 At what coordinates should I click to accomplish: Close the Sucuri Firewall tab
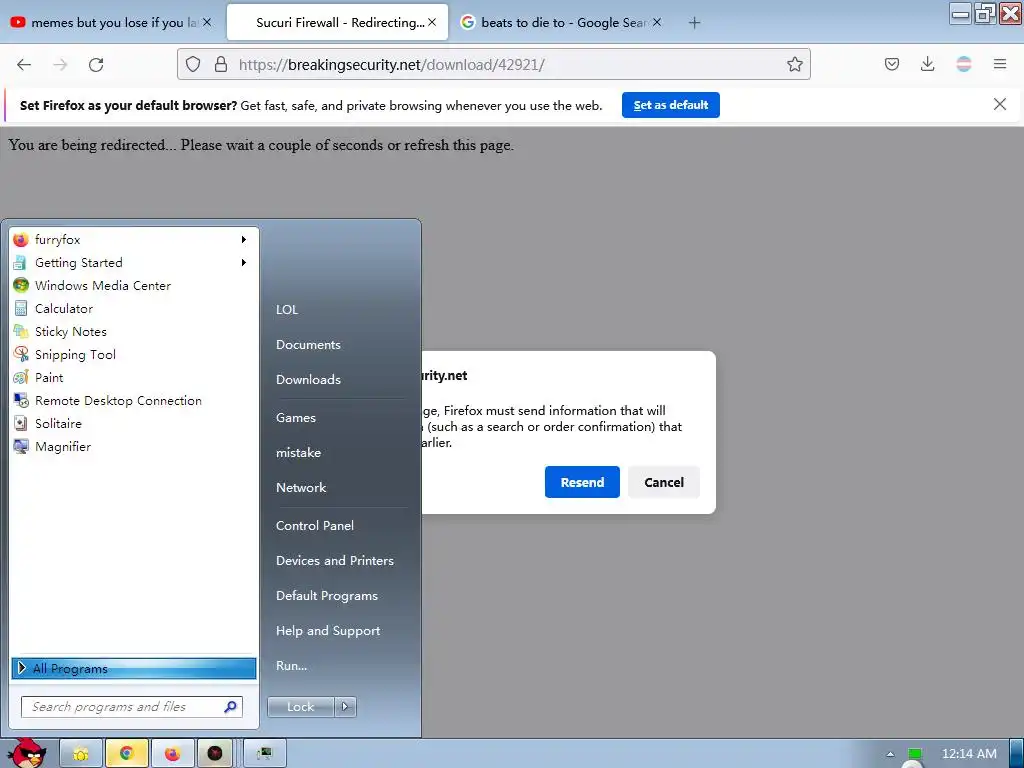(x=432, y=22)
